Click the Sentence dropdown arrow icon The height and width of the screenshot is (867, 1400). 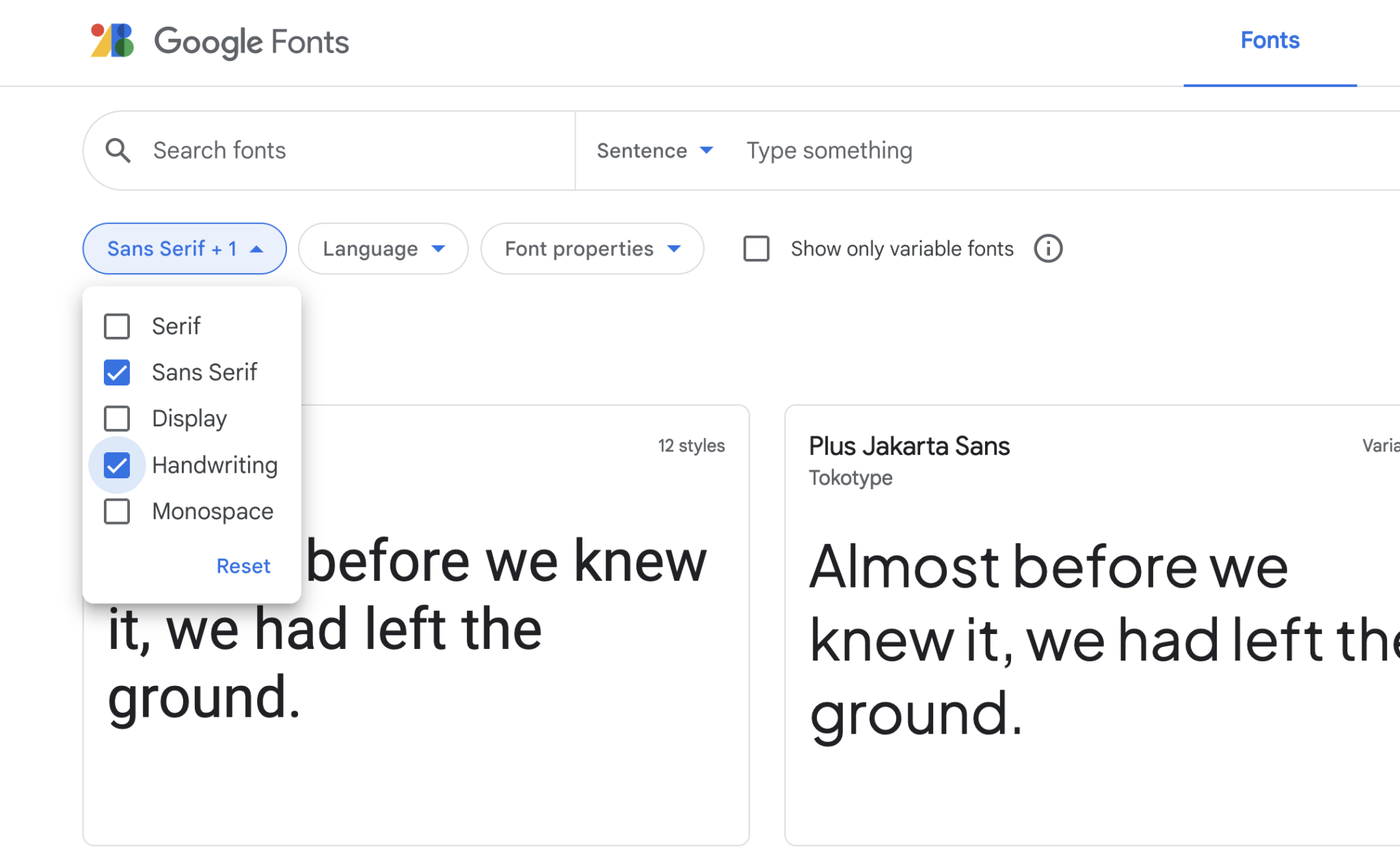pyautogui.click(x=707, y=150)
